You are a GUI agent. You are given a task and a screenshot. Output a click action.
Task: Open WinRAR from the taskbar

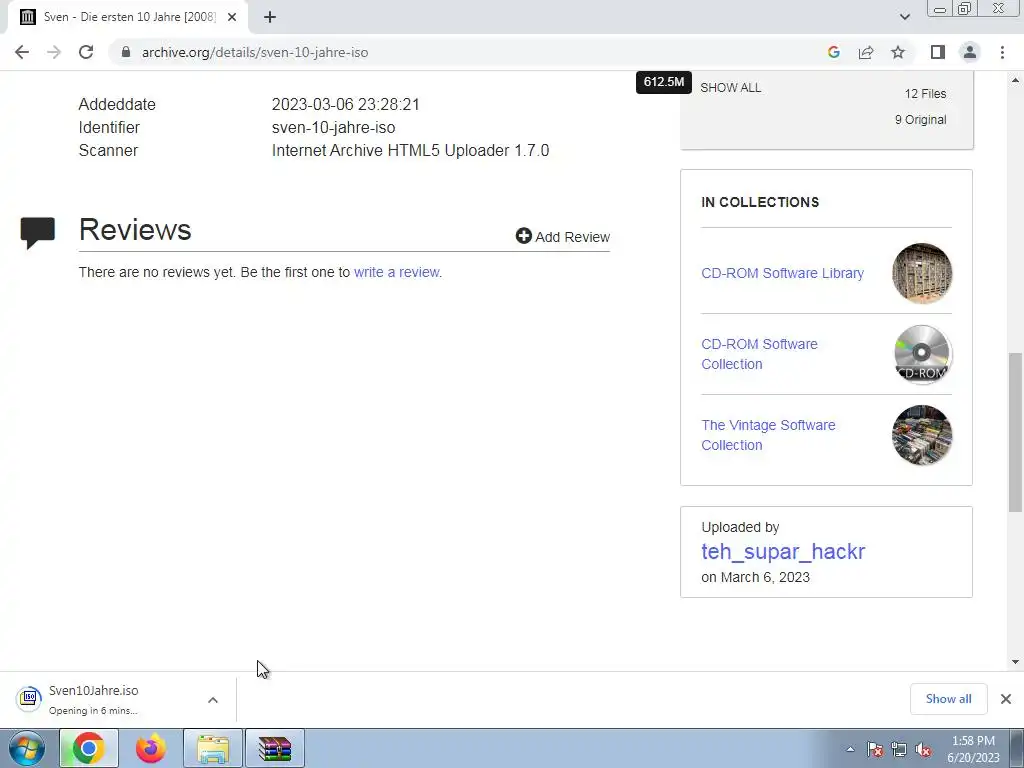tap(275, 748)
